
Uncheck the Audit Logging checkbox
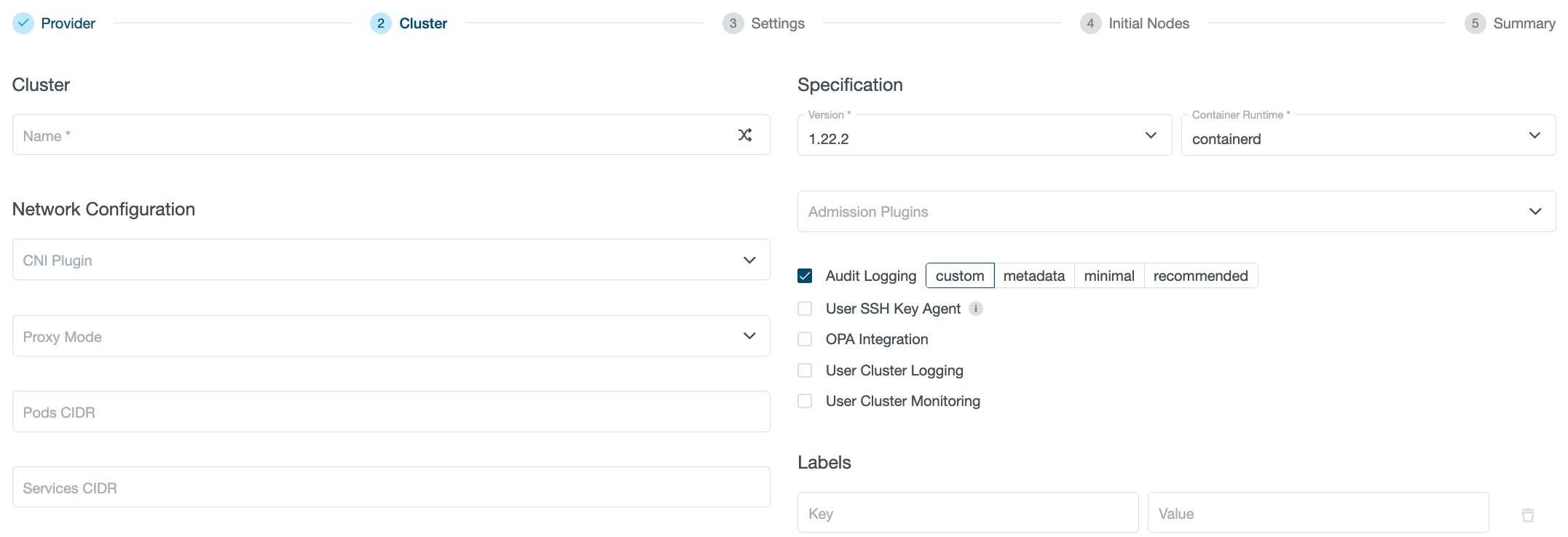[x=805, y=276]
